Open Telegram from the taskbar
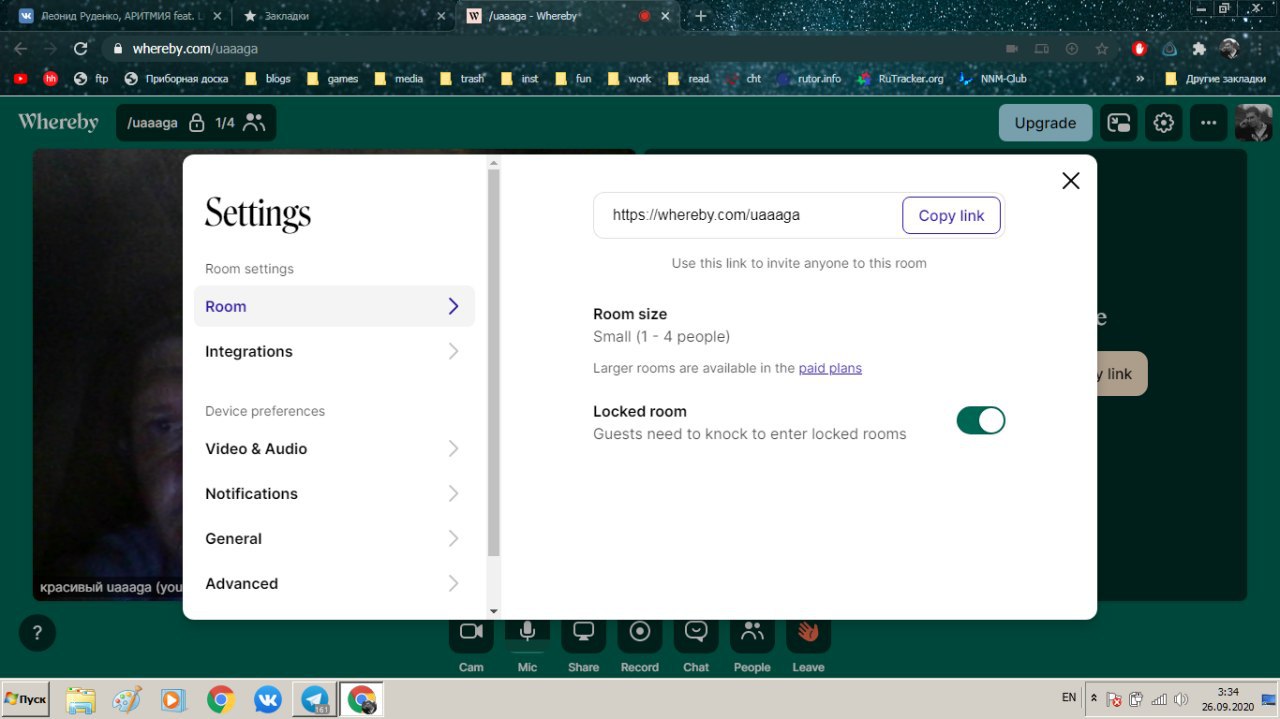 click(316, 699)
